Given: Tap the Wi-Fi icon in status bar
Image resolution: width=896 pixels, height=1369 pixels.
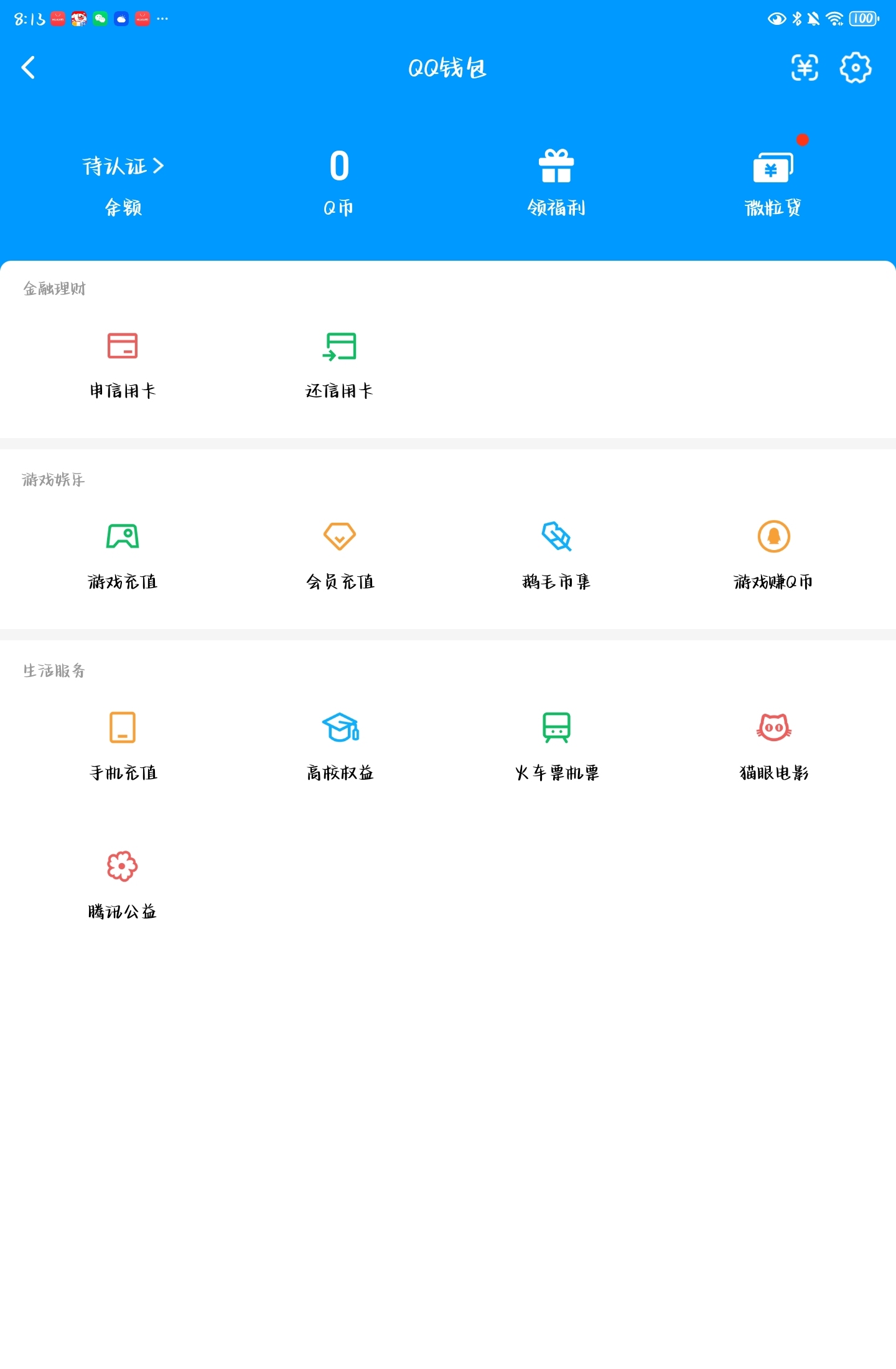Looking at the screenshot, I should 834,19.
